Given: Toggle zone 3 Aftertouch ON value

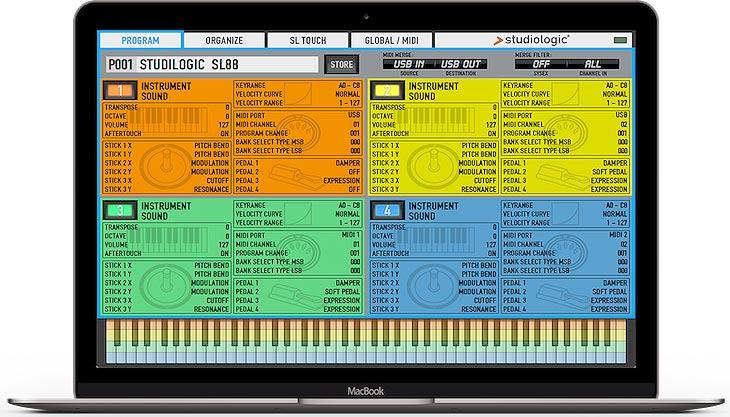Looking at the screenshot, I should (225, 254).
